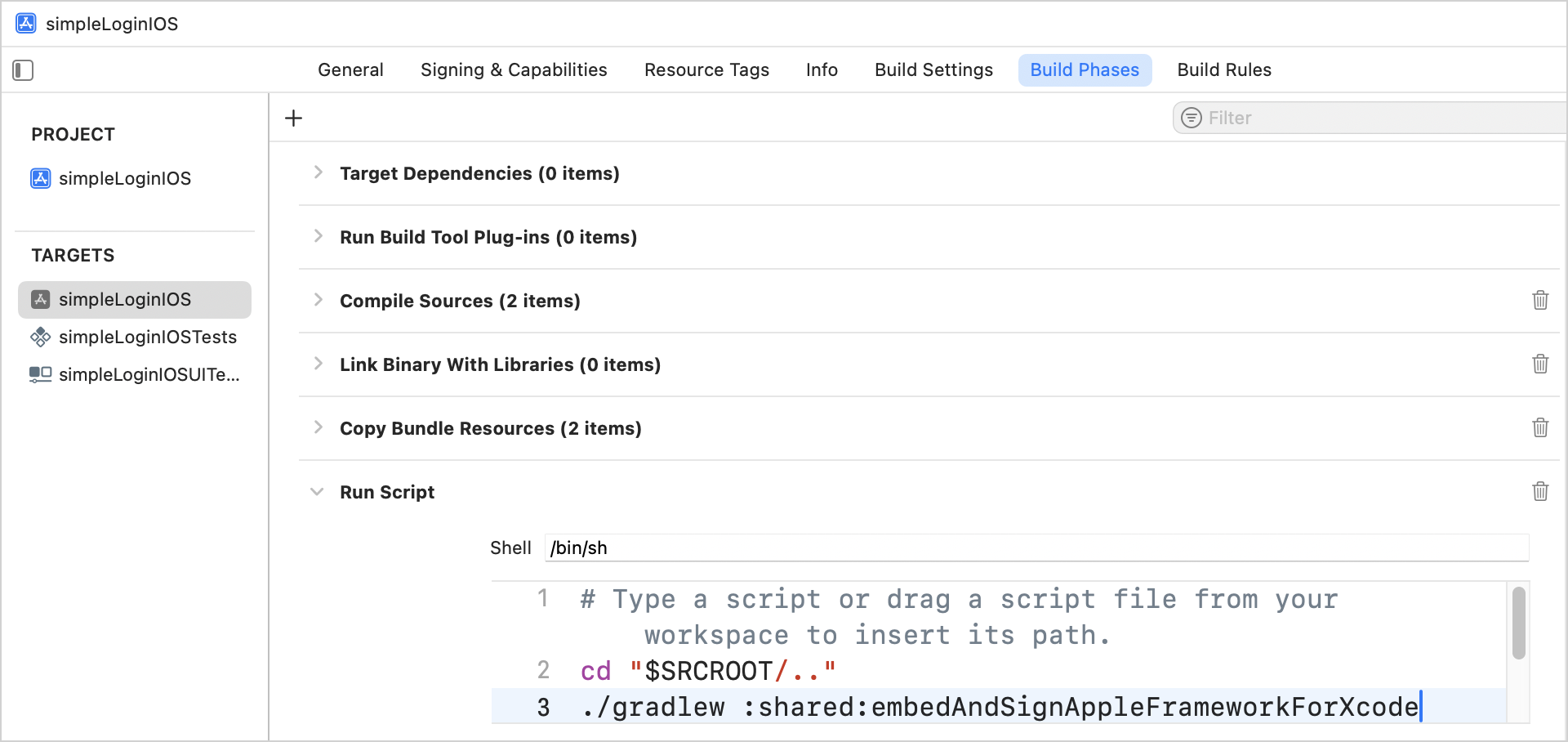Delete the Compile Sources phase with trash icon

[1540, 300]
